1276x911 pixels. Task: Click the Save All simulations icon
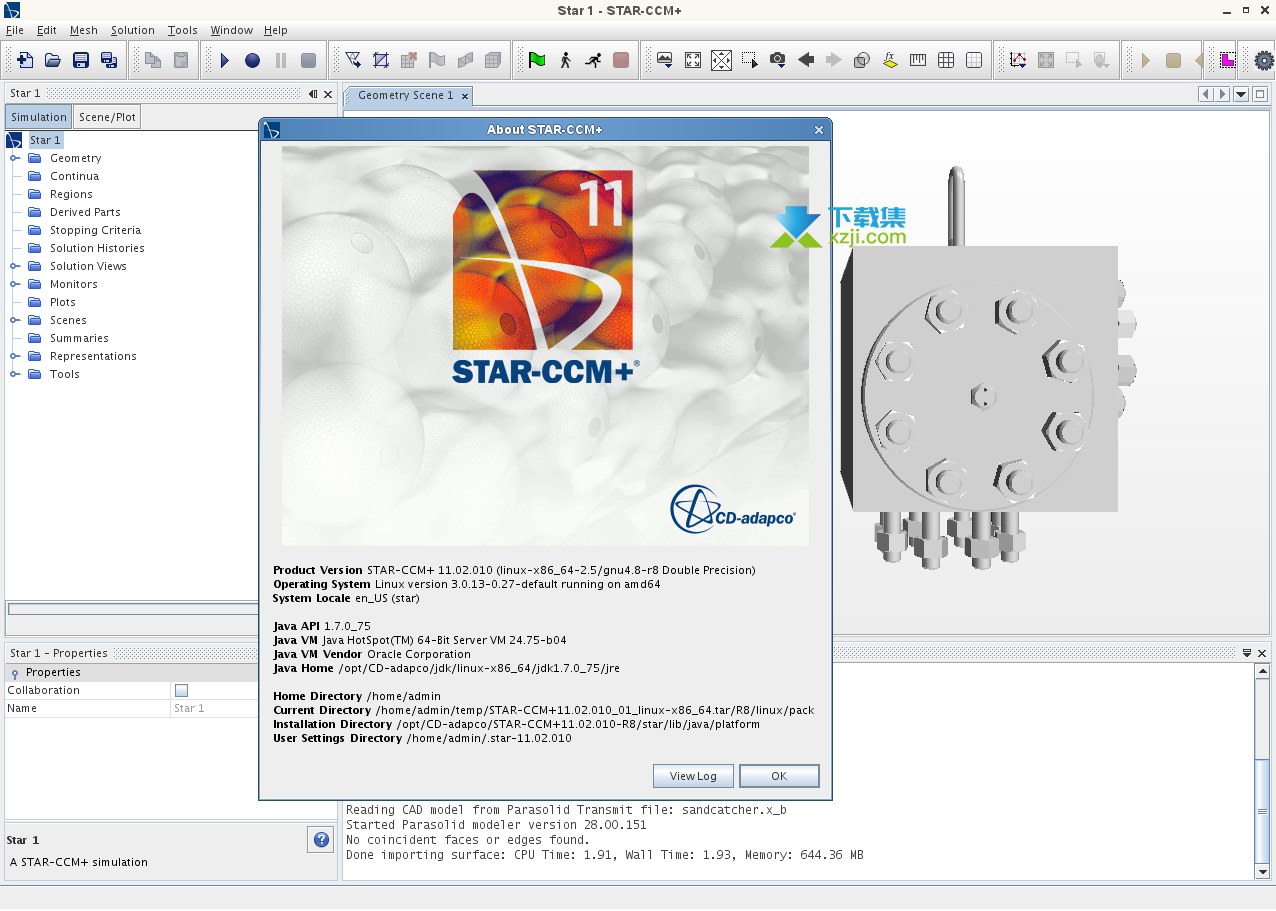pos(109,60)
